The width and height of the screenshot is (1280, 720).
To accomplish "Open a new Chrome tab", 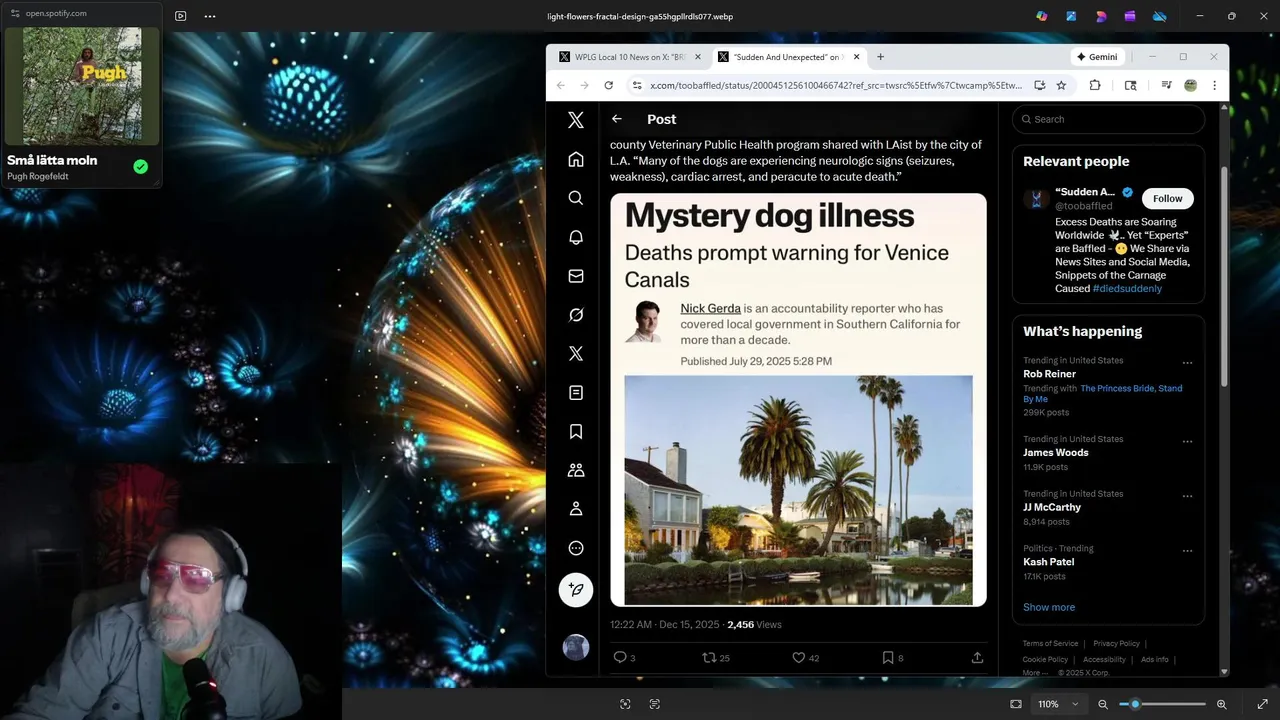I will [880, 57].
